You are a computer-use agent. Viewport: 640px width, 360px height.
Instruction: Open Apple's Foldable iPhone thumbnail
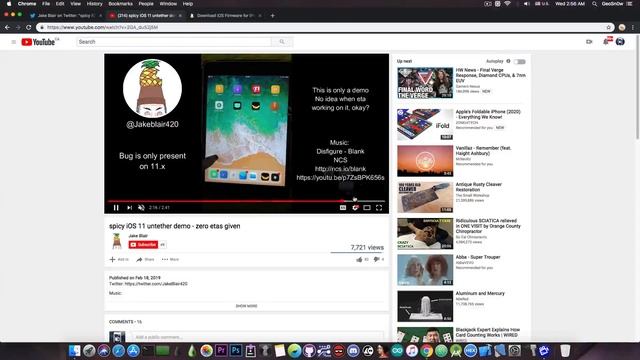[x=425, y=124]
